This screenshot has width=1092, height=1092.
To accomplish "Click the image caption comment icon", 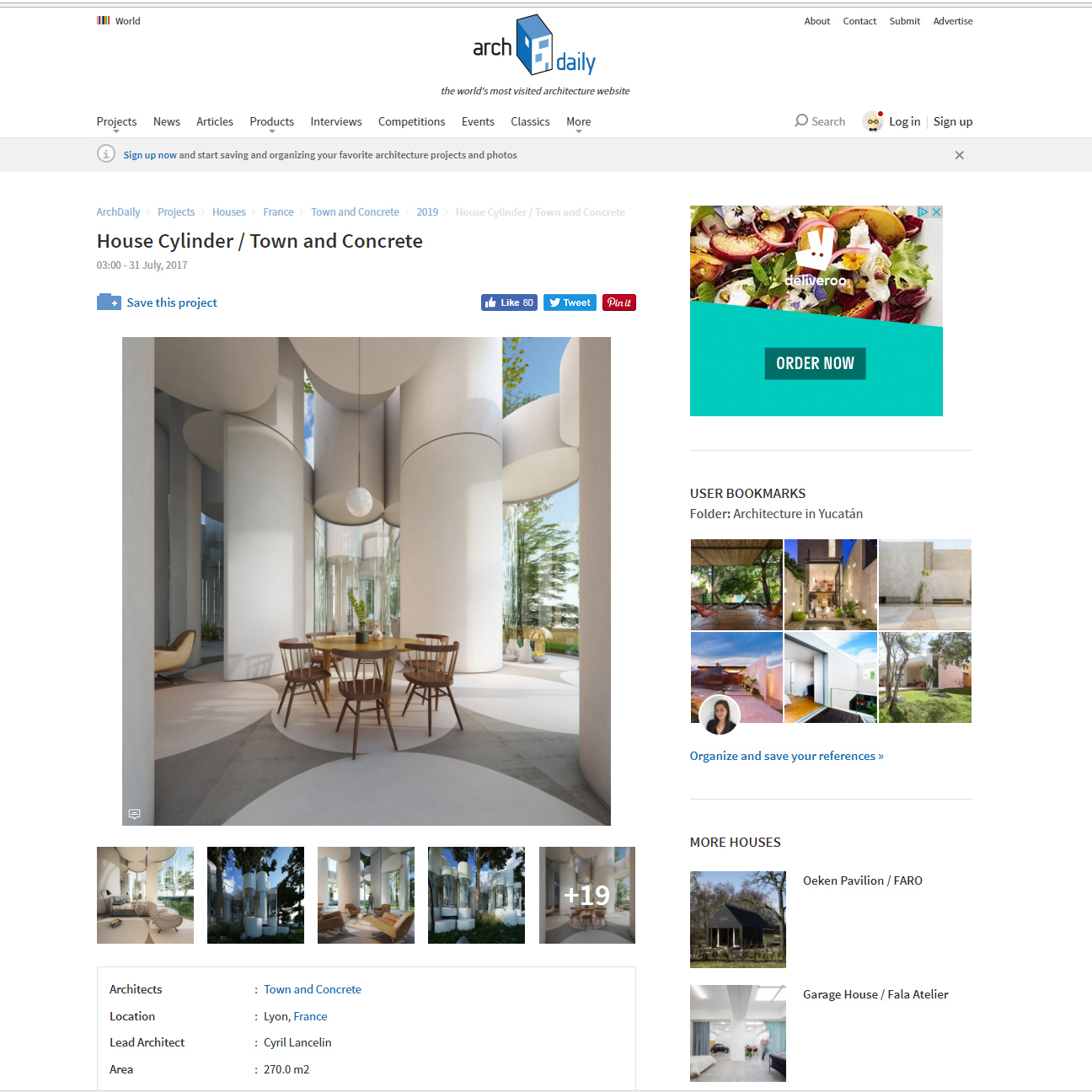I will point(134,814).
